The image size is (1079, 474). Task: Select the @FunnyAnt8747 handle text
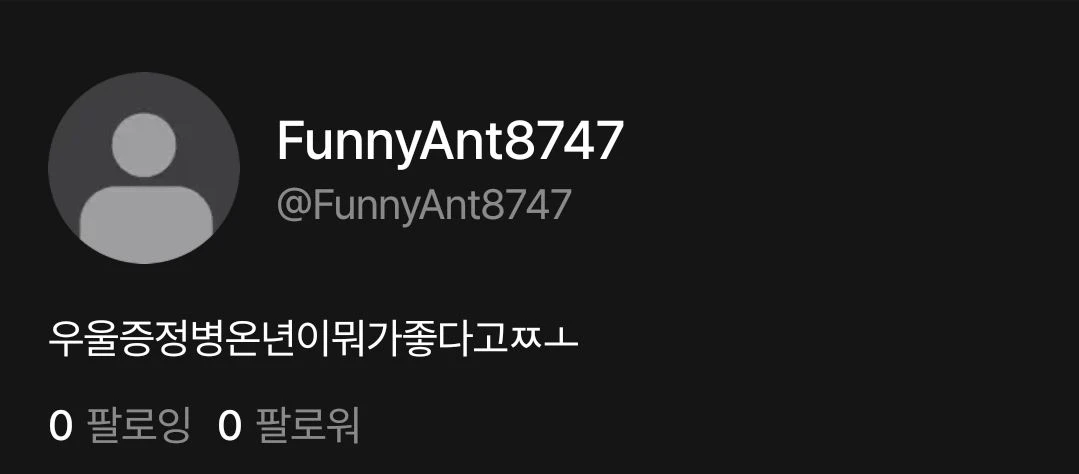[424, 206]
